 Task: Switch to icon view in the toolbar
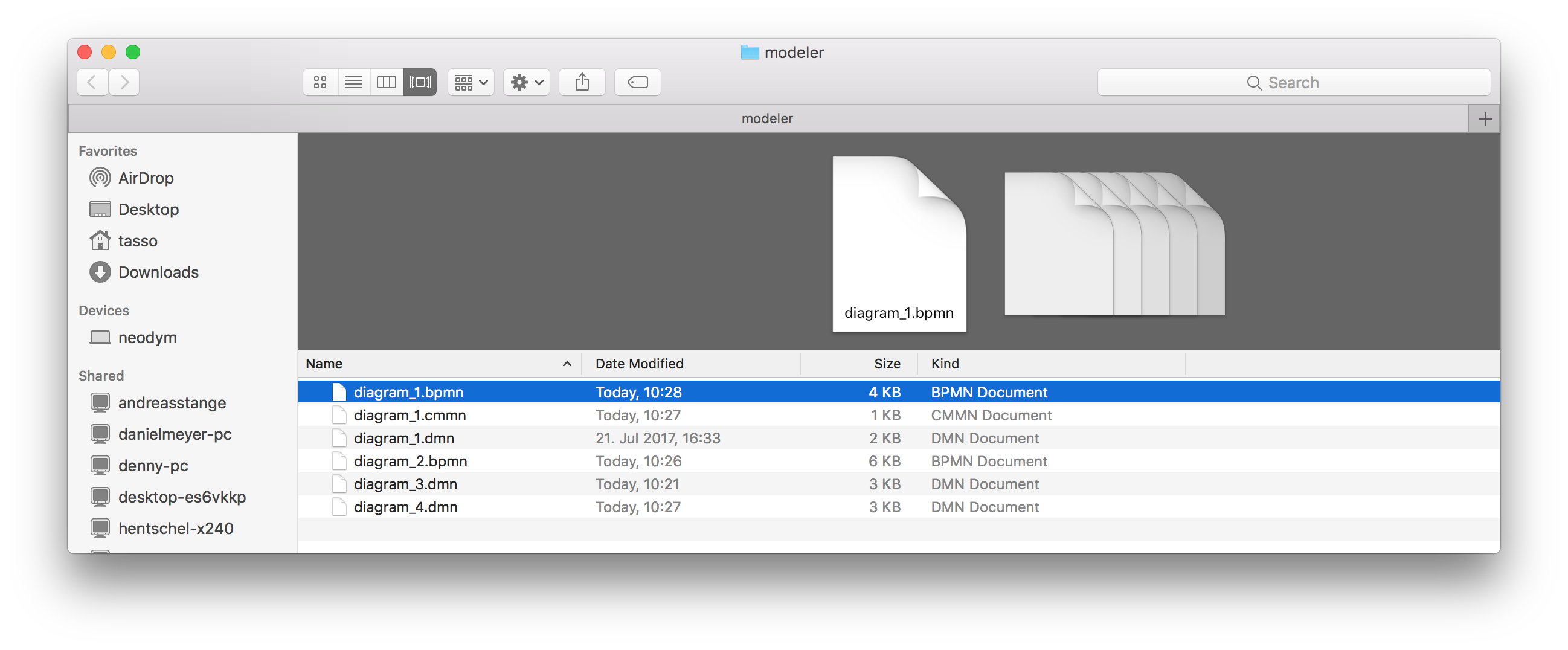click(x=320, y=82)
